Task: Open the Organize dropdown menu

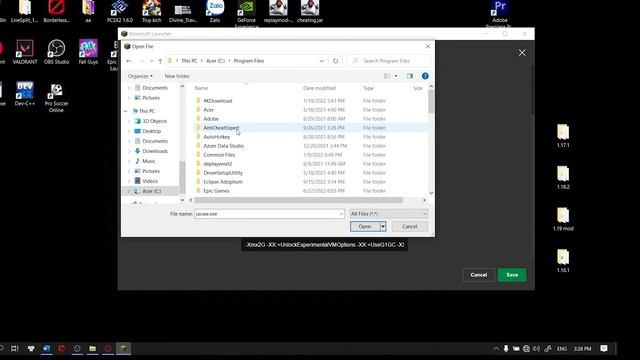Action: (x=140, y=76)
